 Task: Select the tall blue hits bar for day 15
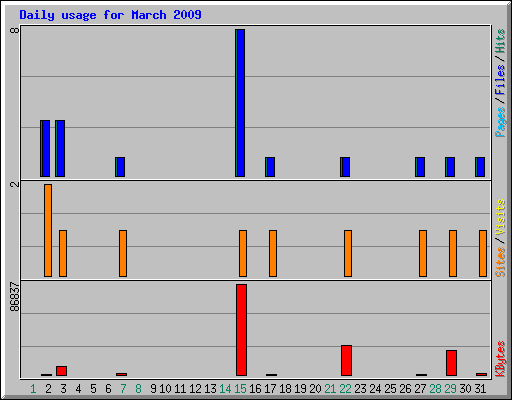pyautogui.click(x=240, y=103)
